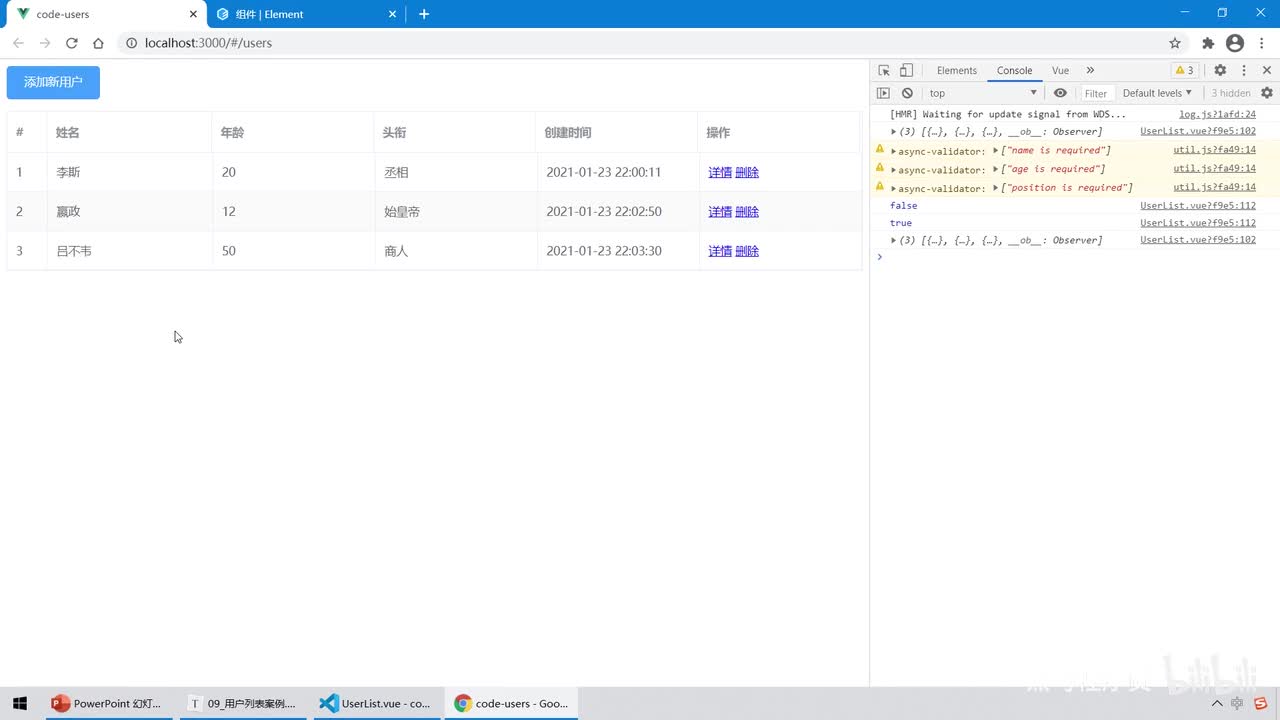Click the address bar showing localhost:3000/#/users
Viewport: 1280px width, 720px height.
(652, 43)
